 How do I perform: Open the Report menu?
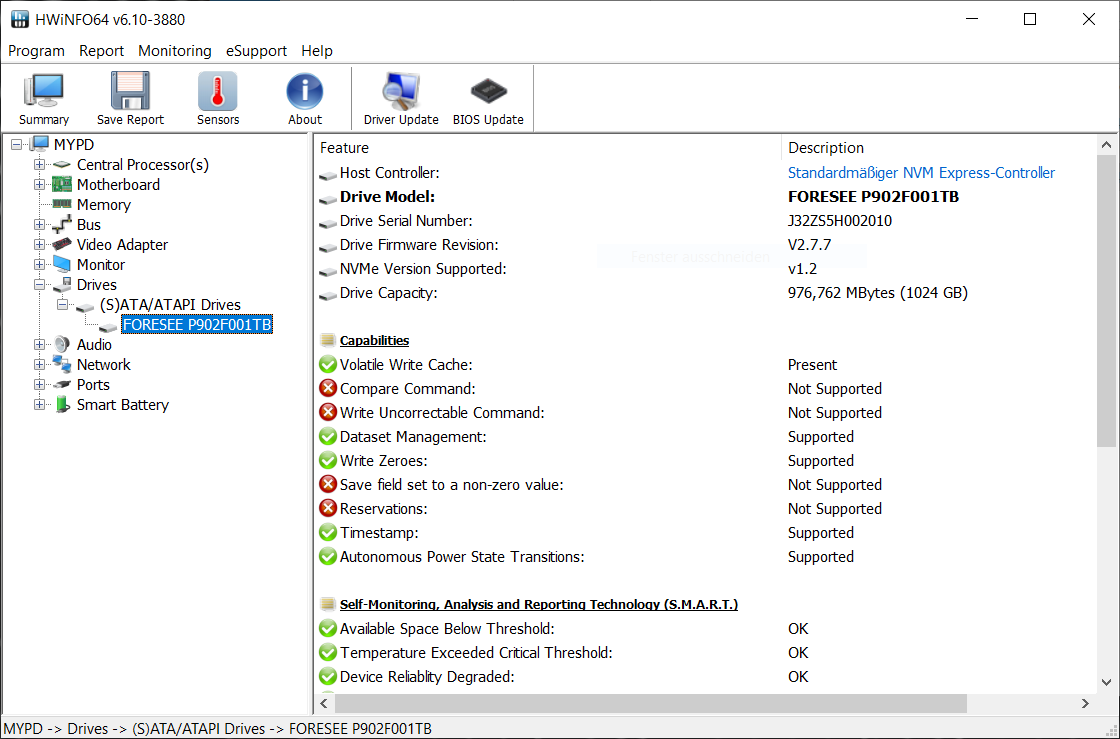pos(101,51)
